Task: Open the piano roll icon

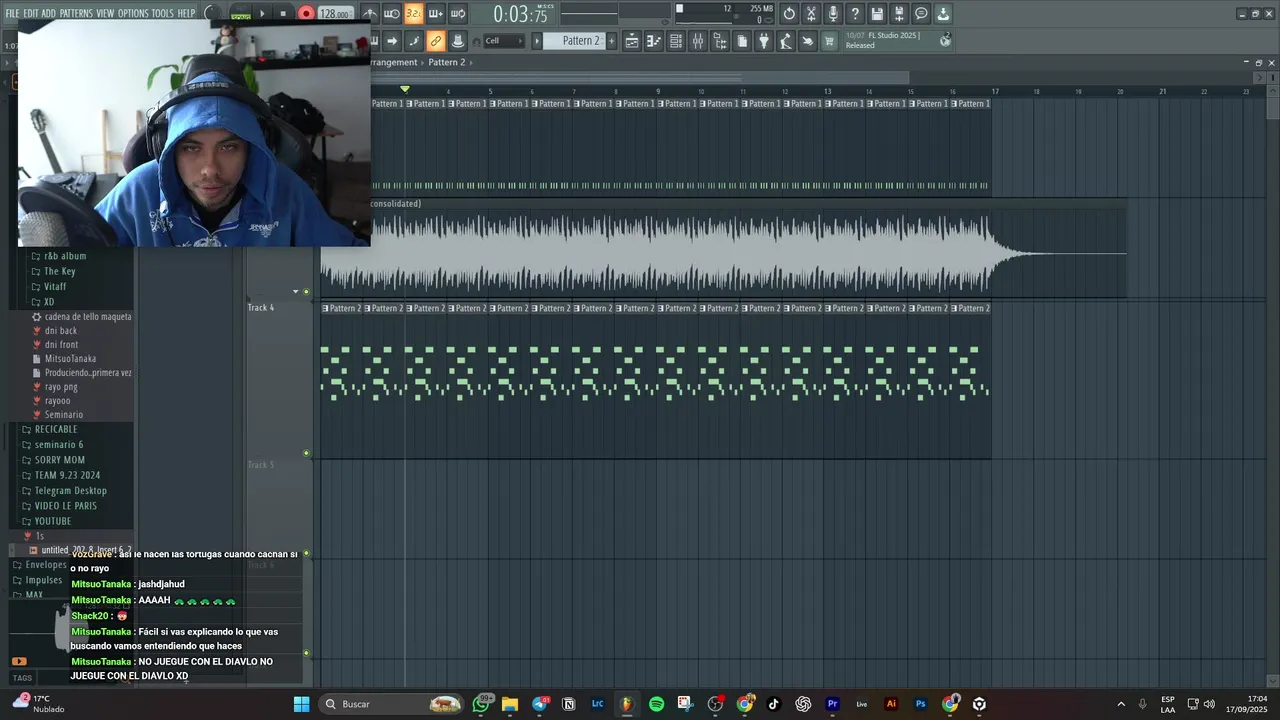Action: (654, 41)
